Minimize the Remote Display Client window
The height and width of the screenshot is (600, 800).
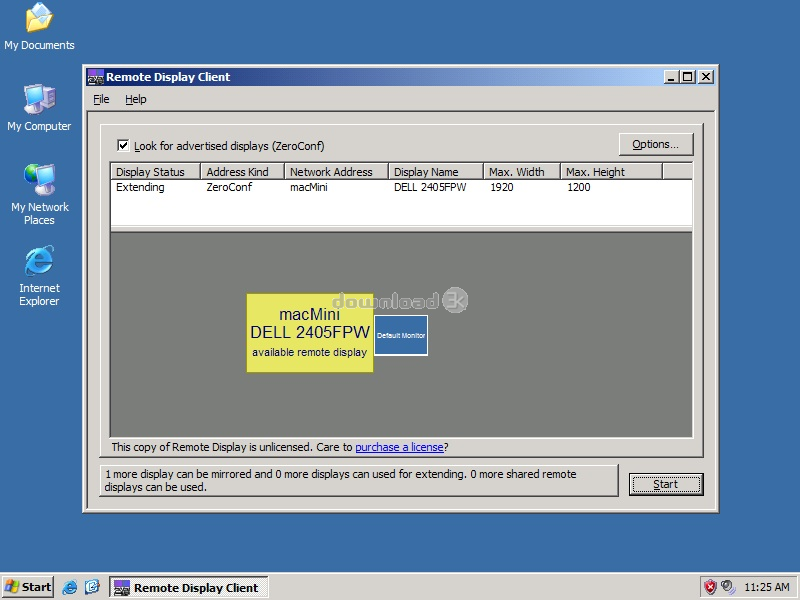click(671, 77)
